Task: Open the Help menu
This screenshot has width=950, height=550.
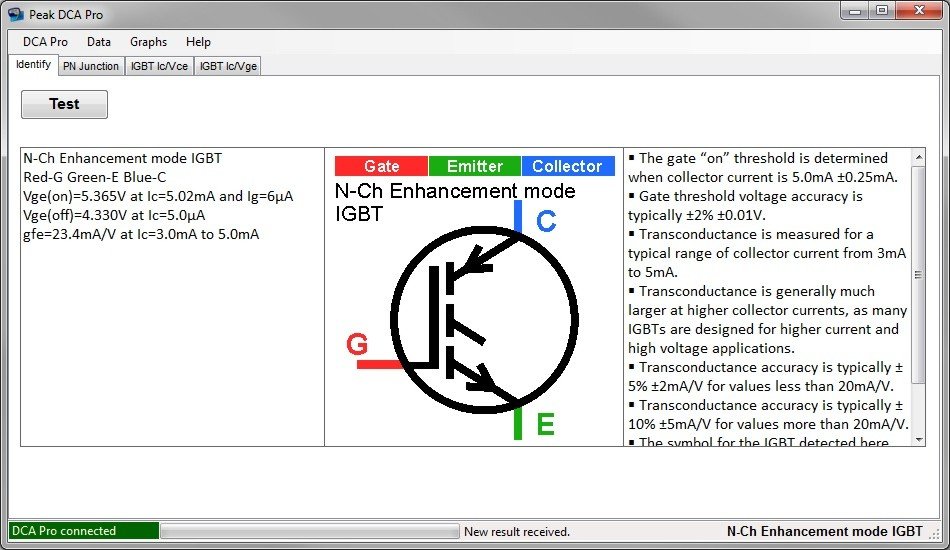Action: pos(198,42)
